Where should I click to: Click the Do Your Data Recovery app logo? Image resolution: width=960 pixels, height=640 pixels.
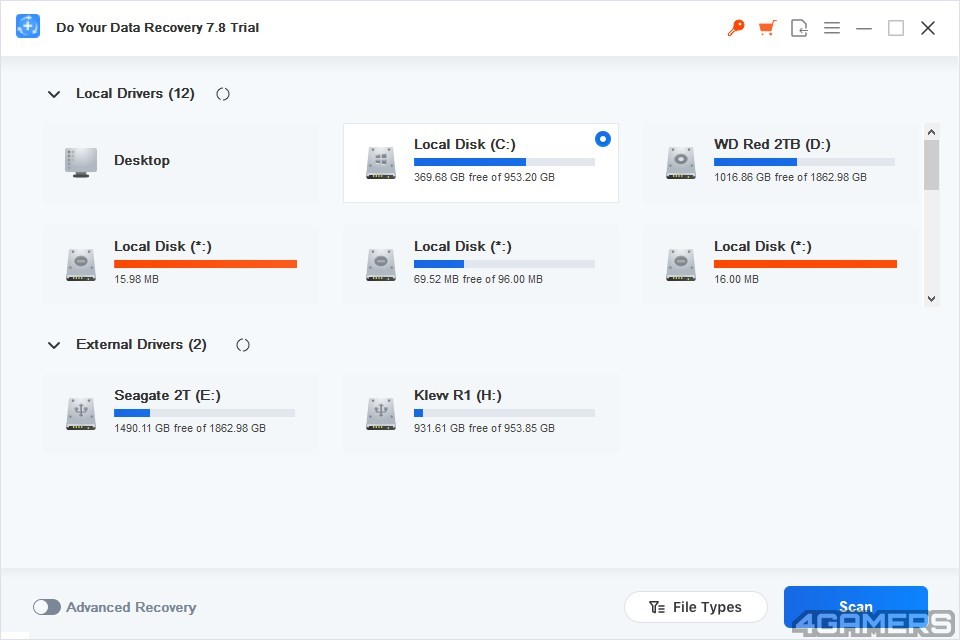pos(28,27)
